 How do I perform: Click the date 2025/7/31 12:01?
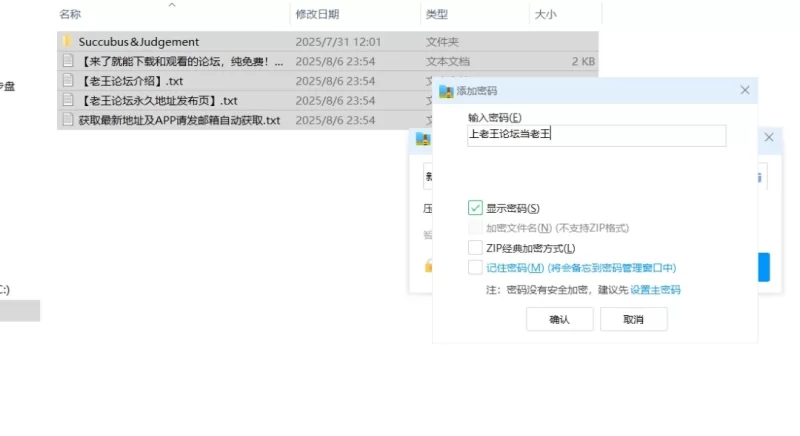(338, 42)
